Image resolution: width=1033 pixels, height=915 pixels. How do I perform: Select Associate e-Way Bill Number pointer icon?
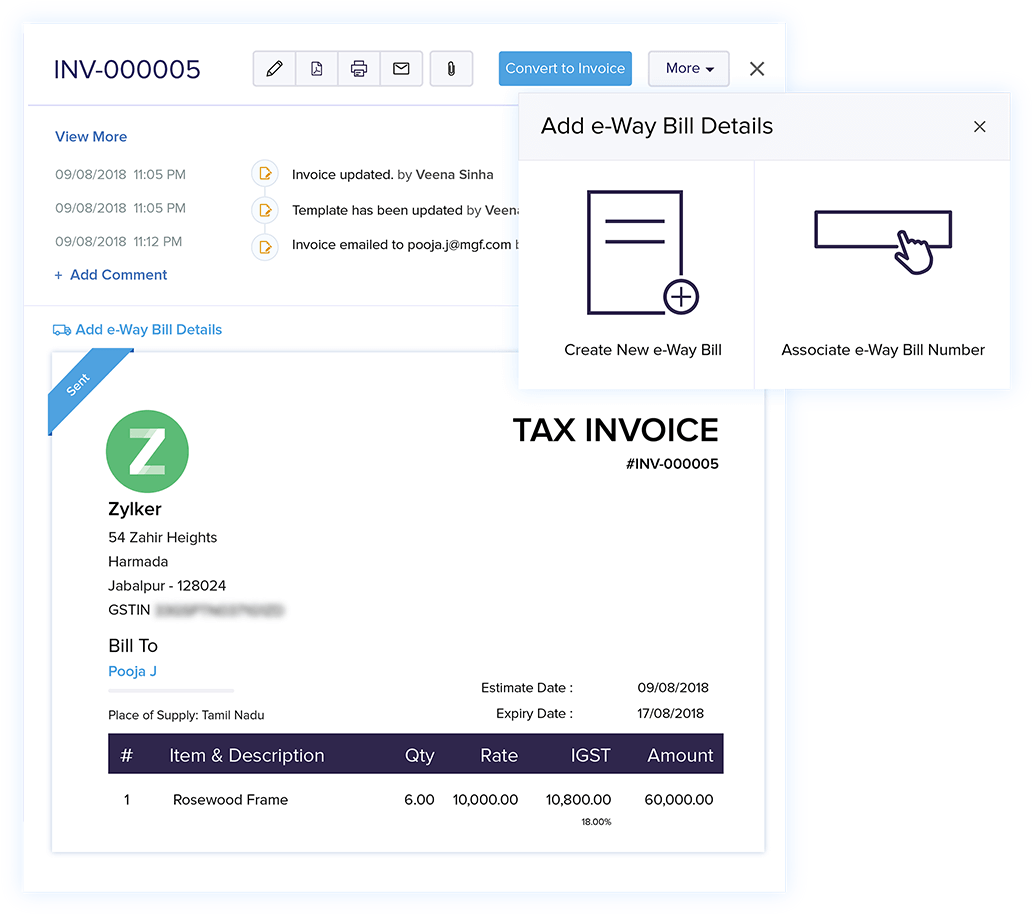click(x=883, y=242)
